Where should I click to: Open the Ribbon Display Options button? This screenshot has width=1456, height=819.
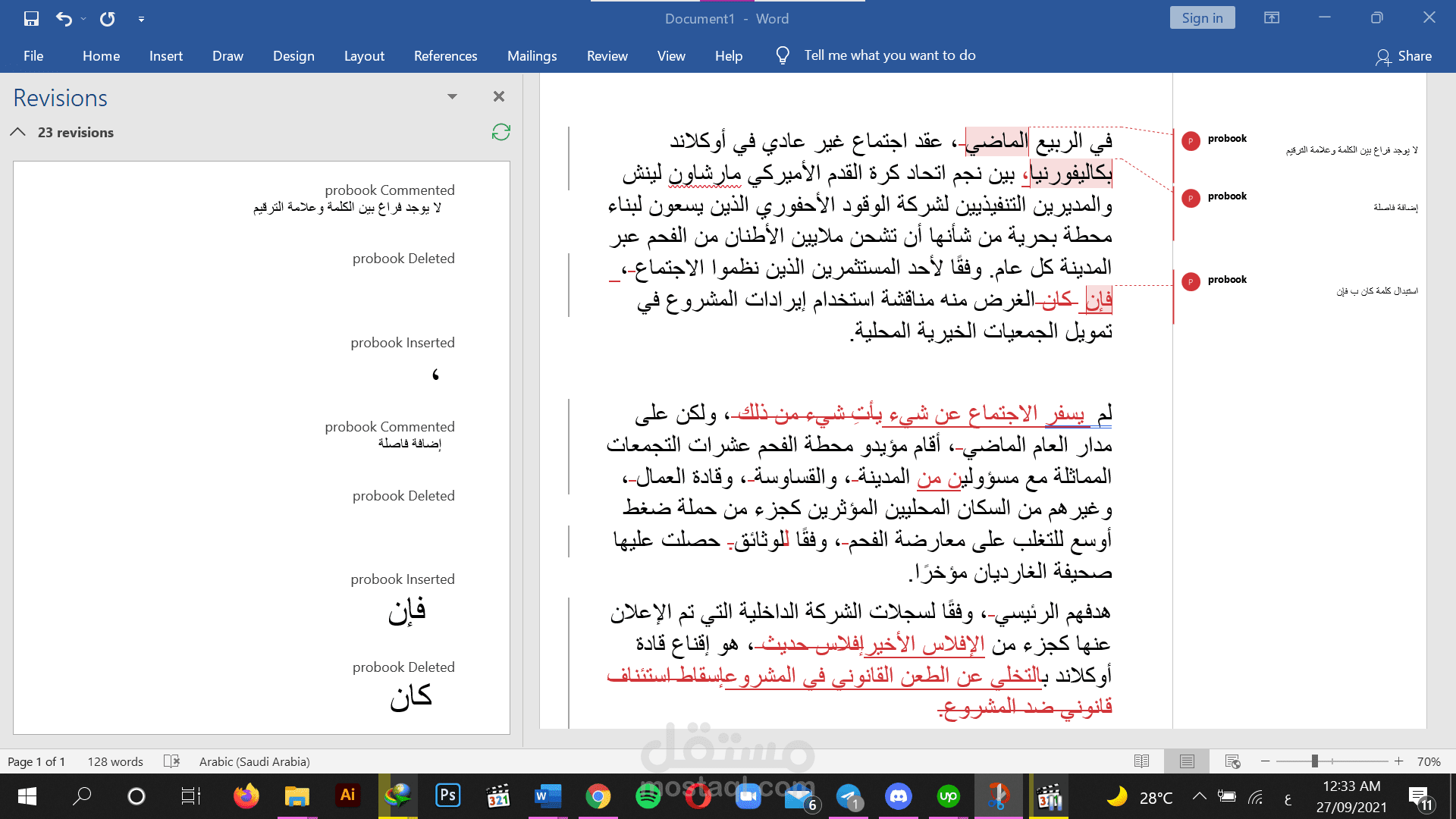coord(1272,18)
